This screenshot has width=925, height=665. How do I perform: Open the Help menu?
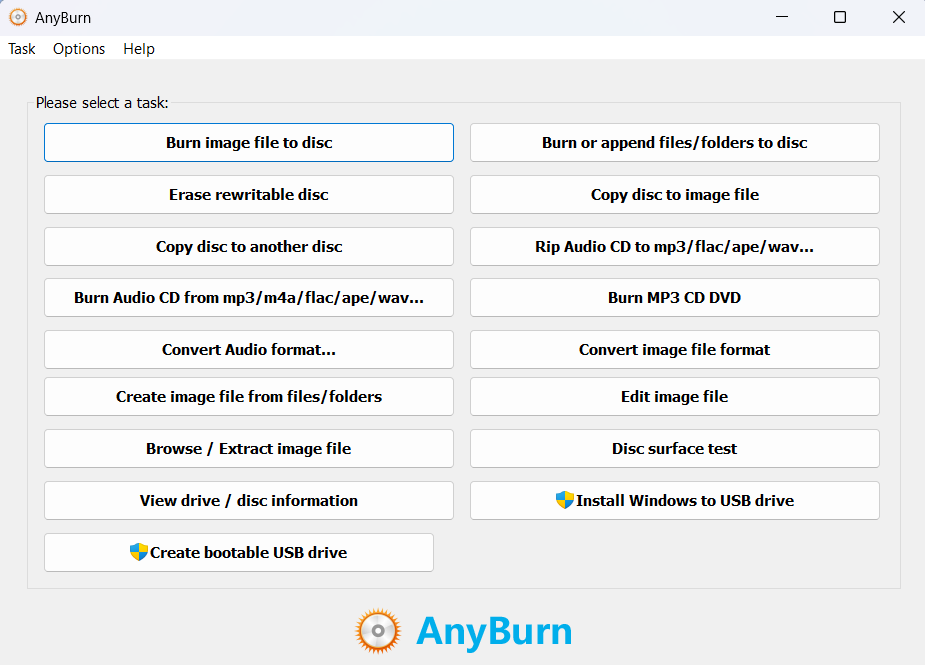tap(138, 48)
